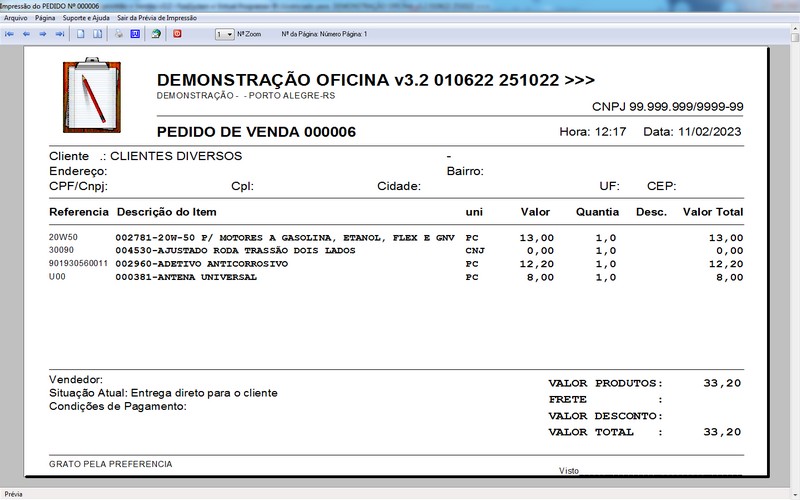Go to the first page arrow
Image resolution: width=800 pixels, height=500 pixels.
[9, 34]
